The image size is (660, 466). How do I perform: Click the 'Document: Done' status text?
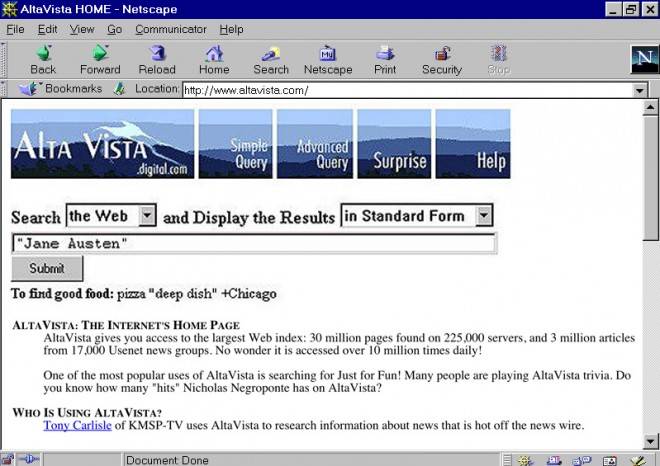(x=167, y=460)
